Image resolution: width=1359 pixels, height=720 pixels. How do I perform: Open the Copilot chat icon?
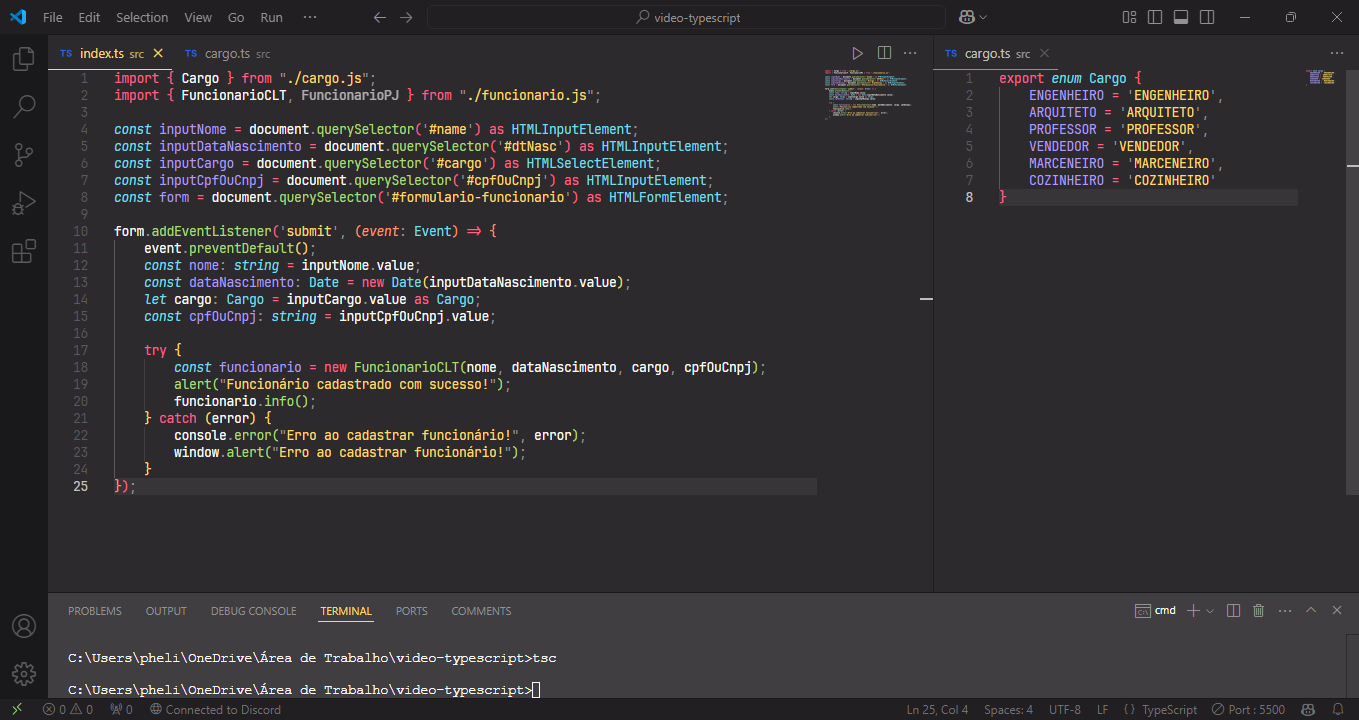[967, 17]
